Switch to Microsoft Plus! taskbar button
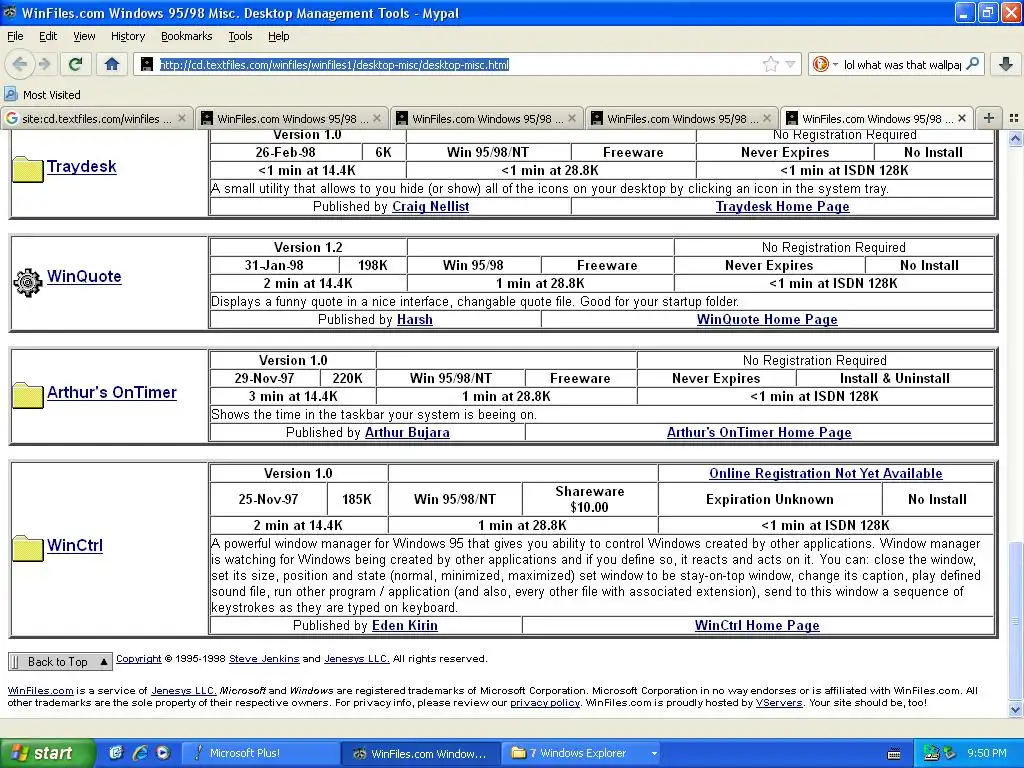Viewport: 1024px width, 768px height. 260,753
